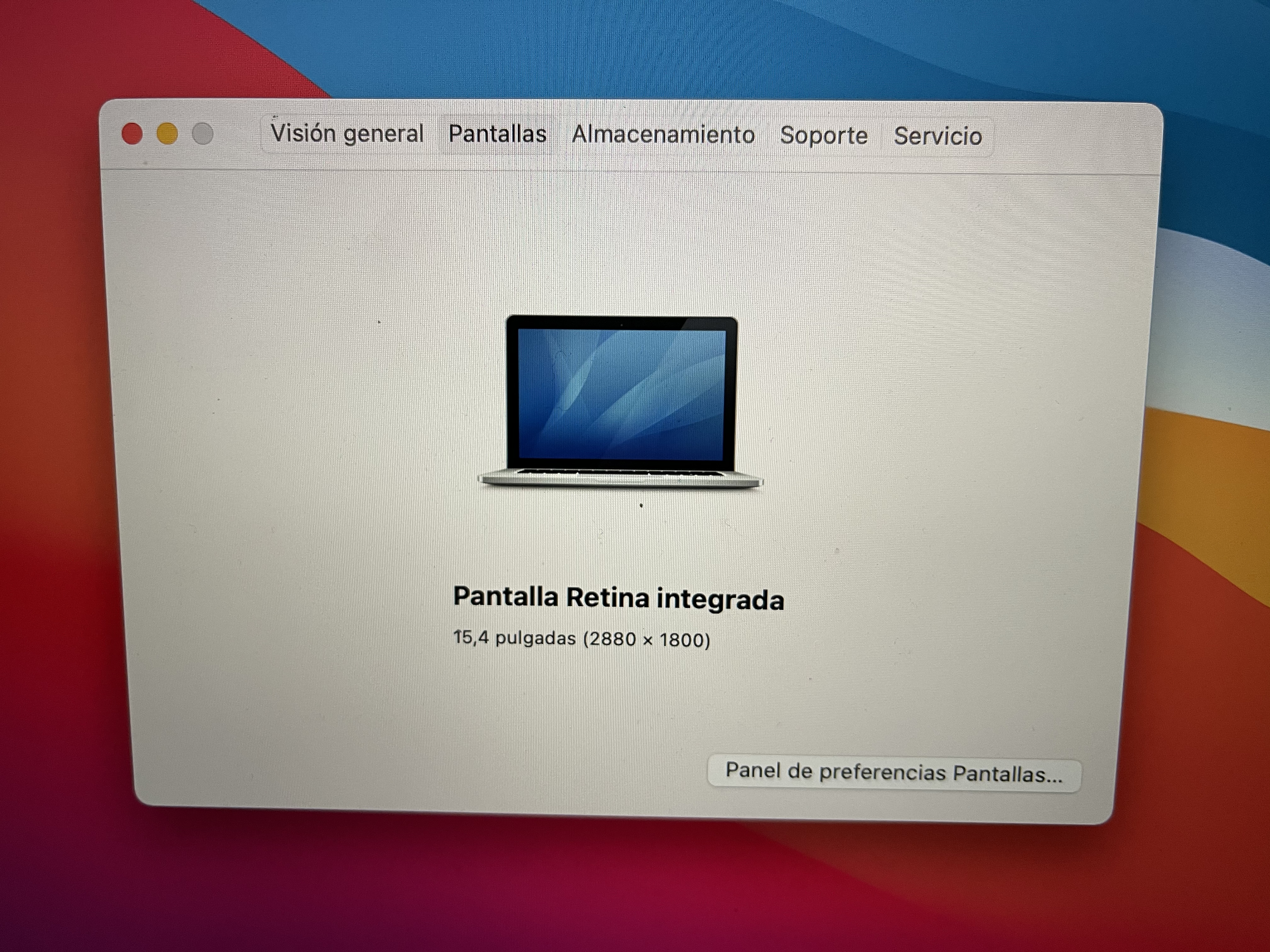
Task: Click the Pantalla Retina integrada heading
Action: 618,598
